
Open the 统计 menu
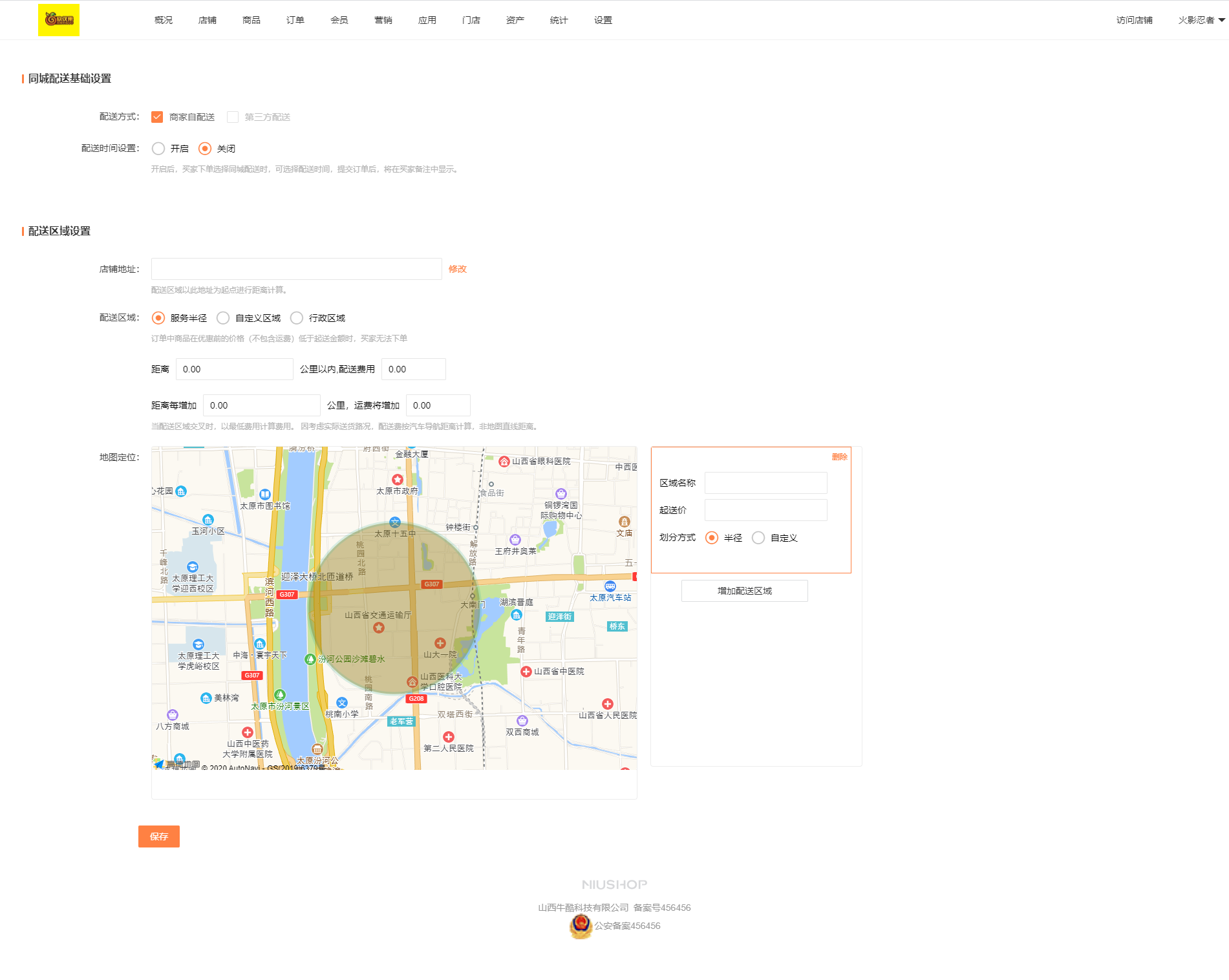pyautogui.click(x=559, y=20)
